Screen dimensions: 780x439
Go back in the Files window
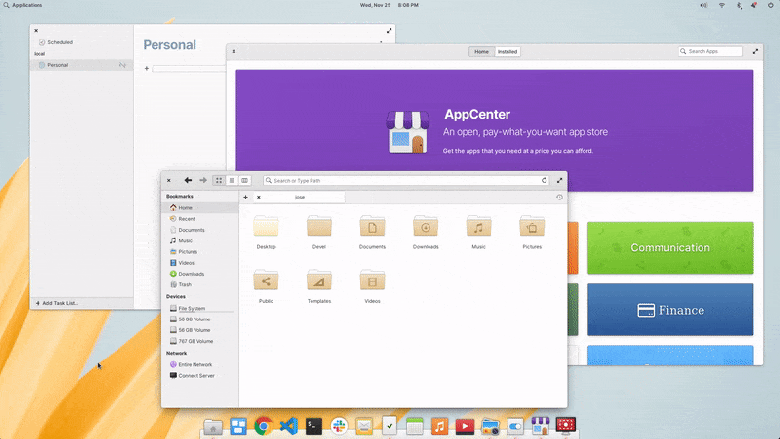coord(188,180)
